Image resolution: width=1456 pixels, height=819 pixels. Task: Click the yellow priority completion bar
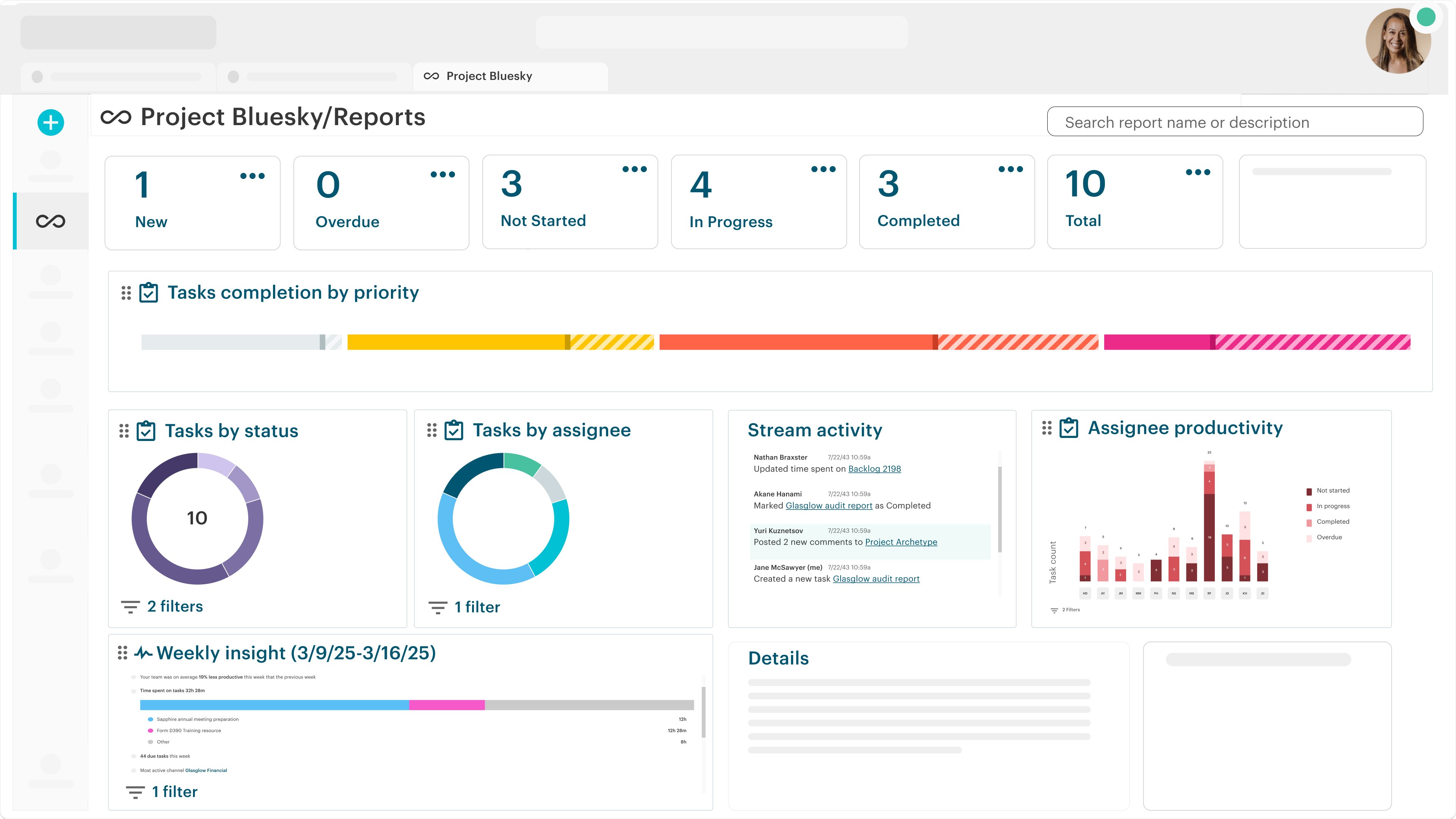[x=457, y=342]
